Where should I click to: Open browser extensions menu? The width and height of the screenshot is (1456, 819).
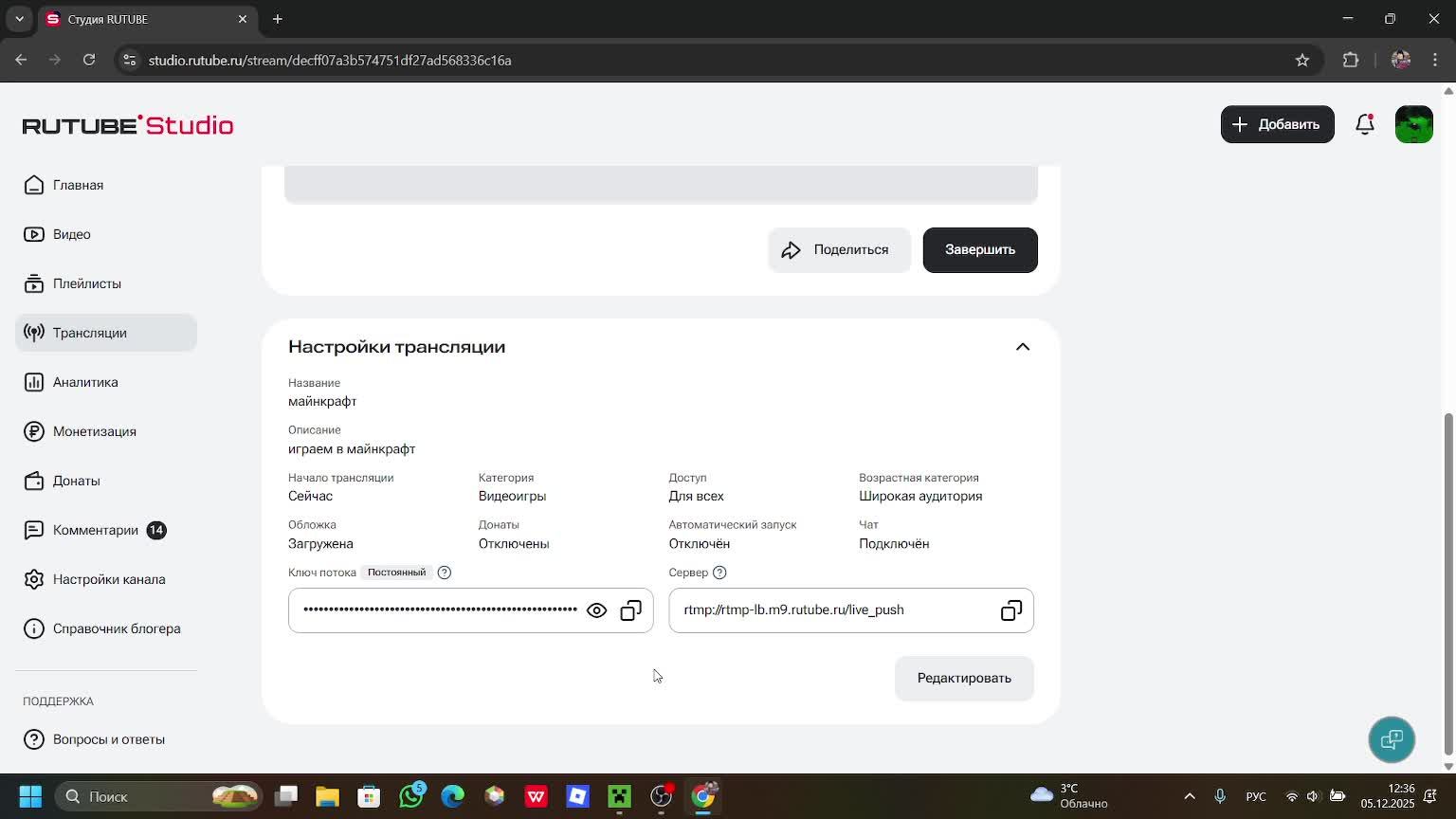click(1351, 60)
